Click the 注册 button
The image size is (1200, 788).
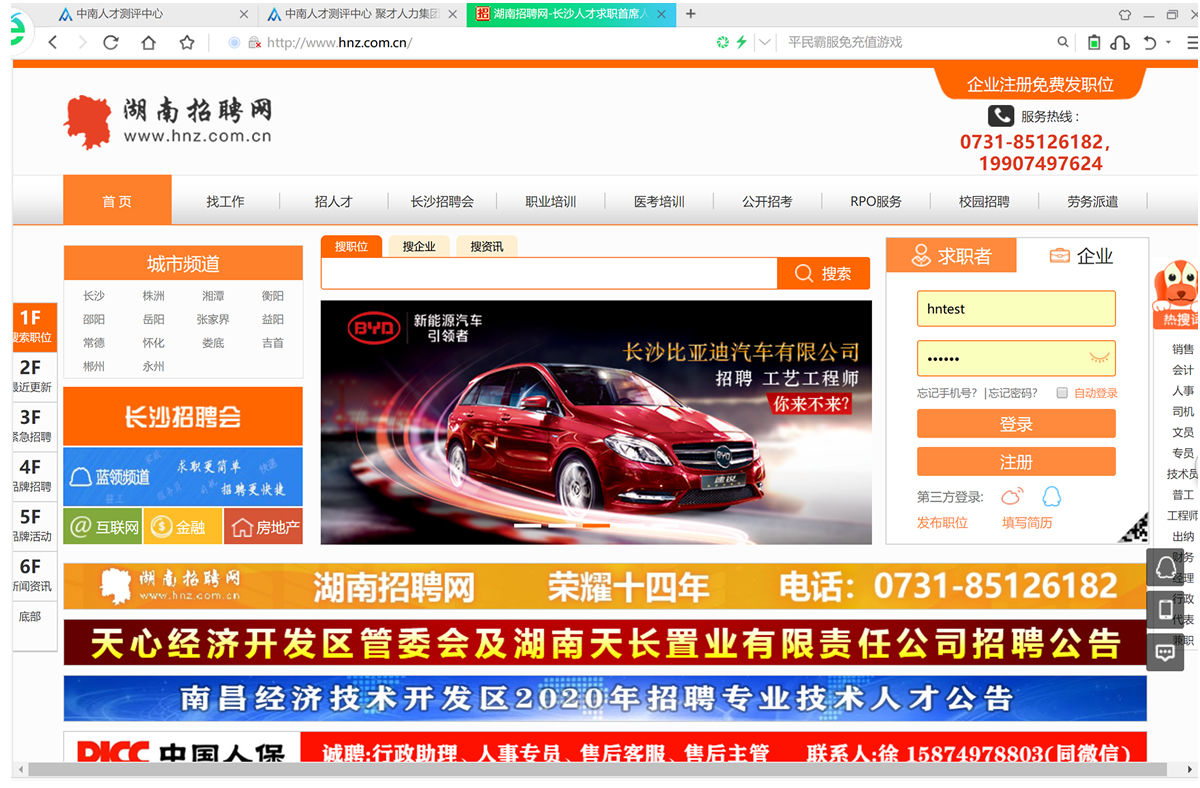[x=1016, y=462]
